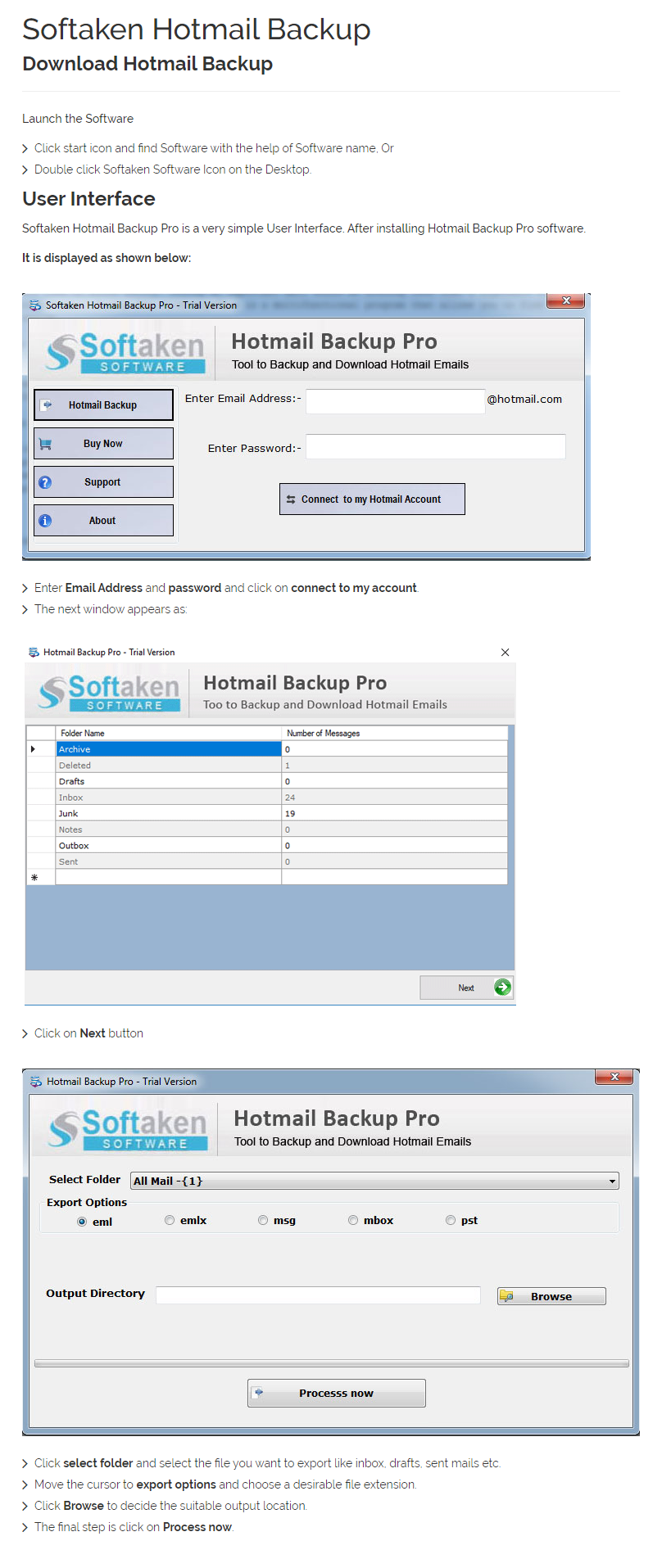Select the Junk folder row
This screenshot has width=662, height=1568.
[267, 813]
